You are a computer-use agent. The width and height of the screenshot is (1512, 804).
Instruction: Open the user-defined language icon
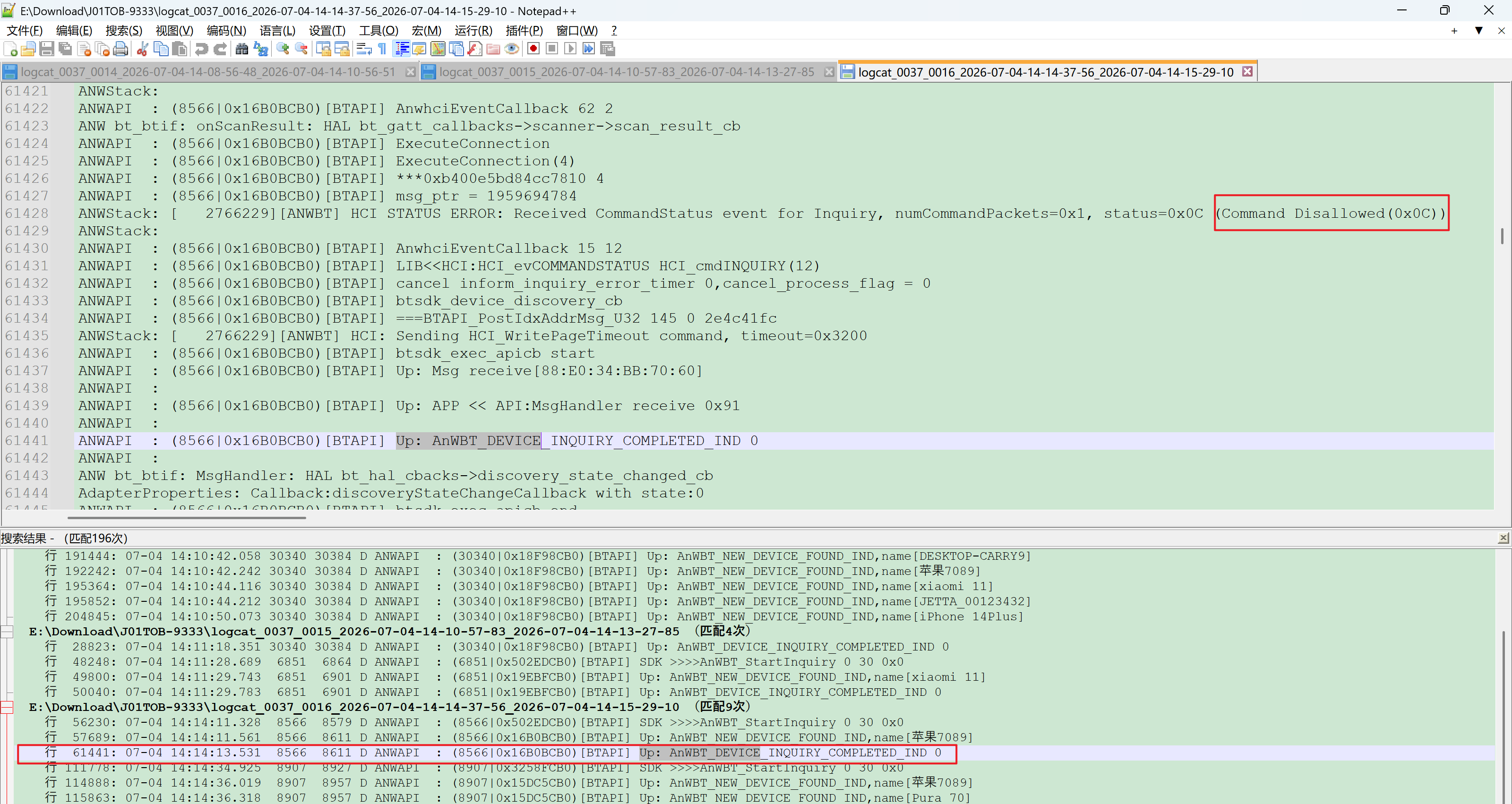[x=419, y=49]
